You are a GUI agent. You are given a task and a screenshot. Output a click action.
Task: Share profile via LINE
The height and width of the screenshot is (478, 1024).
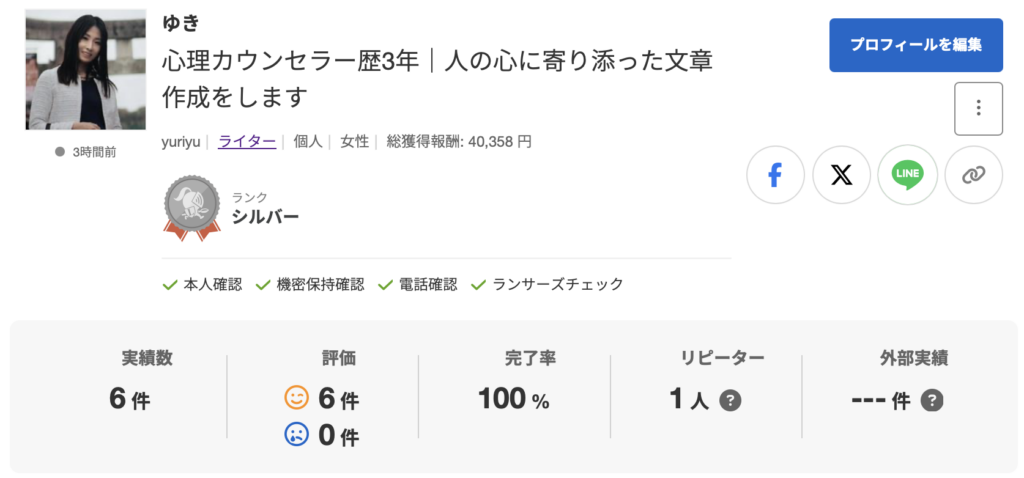click(907, 175)
